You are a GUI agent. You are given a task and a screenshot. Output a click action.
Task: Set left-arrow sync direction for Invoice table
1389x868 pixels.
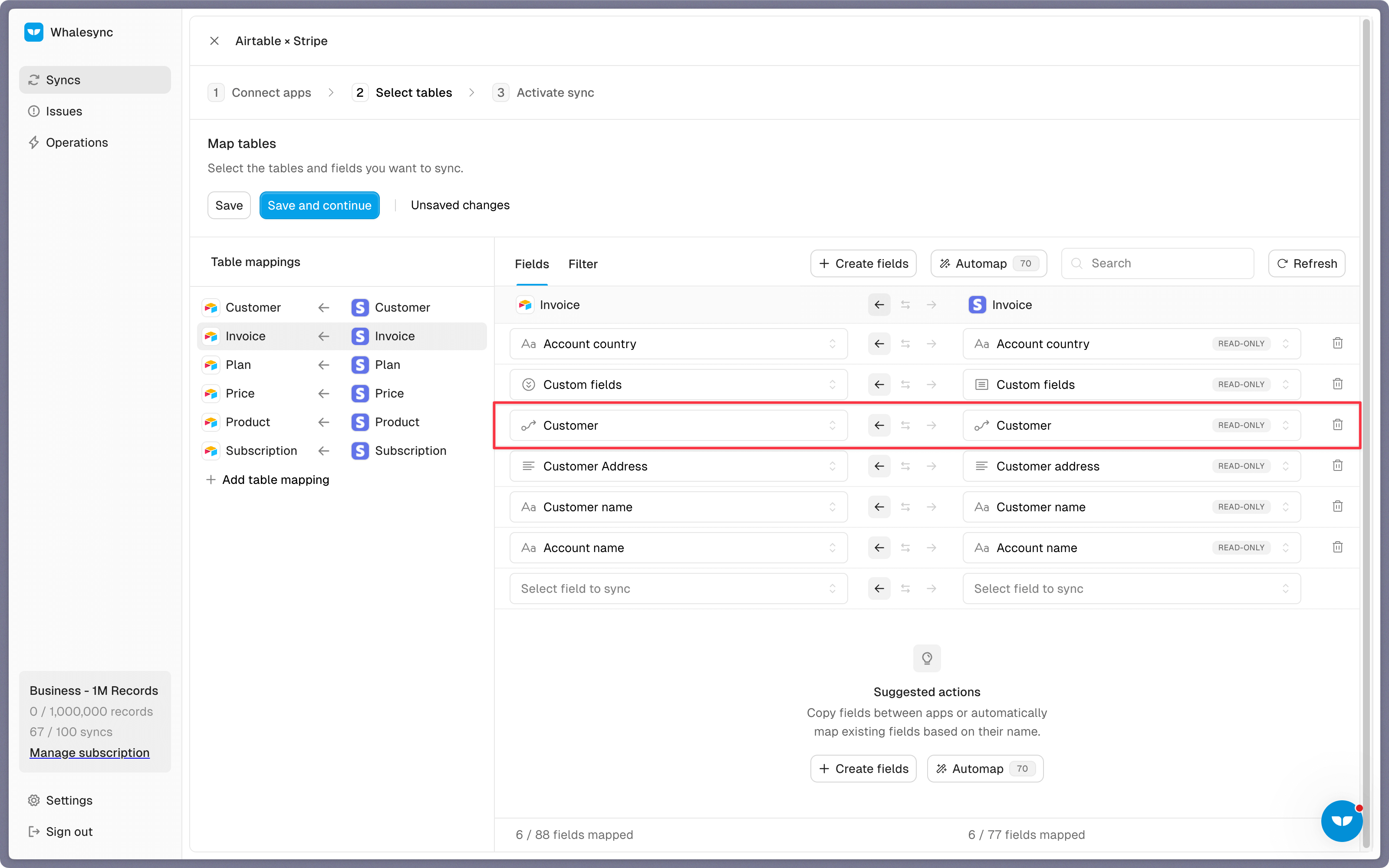[x=879, y=305]
